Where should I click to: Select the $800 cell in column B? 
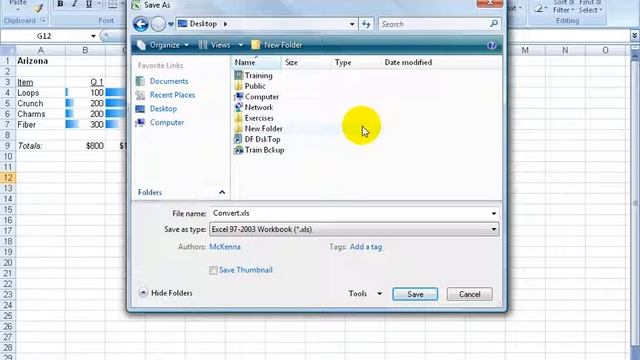[85, 146]
